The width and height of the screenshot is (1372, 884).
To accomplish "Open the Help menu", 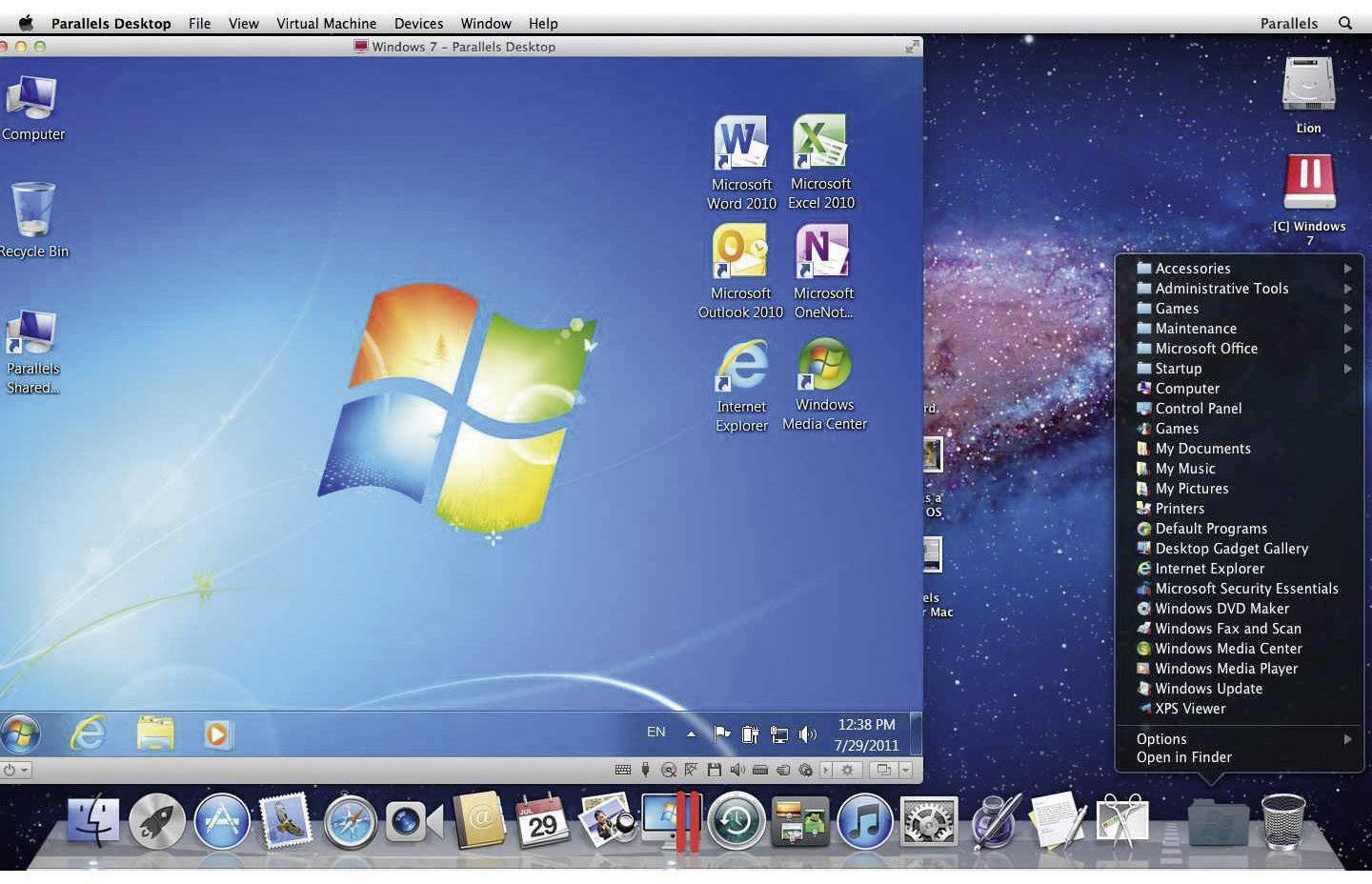I will click(543, 23).
